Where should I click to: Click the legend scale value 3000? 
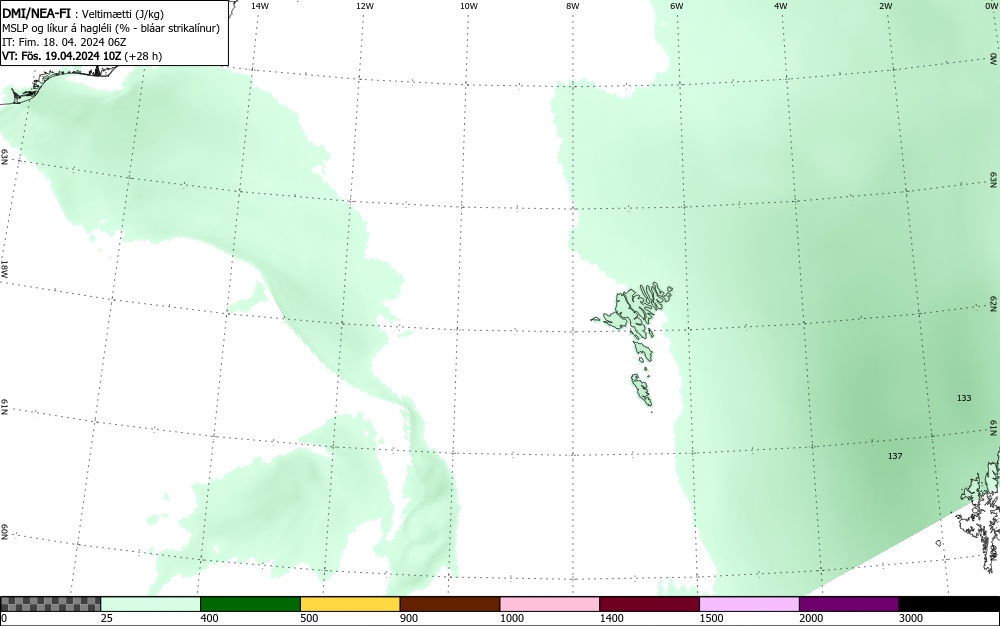pyautogui.click(x=911, y=618)
